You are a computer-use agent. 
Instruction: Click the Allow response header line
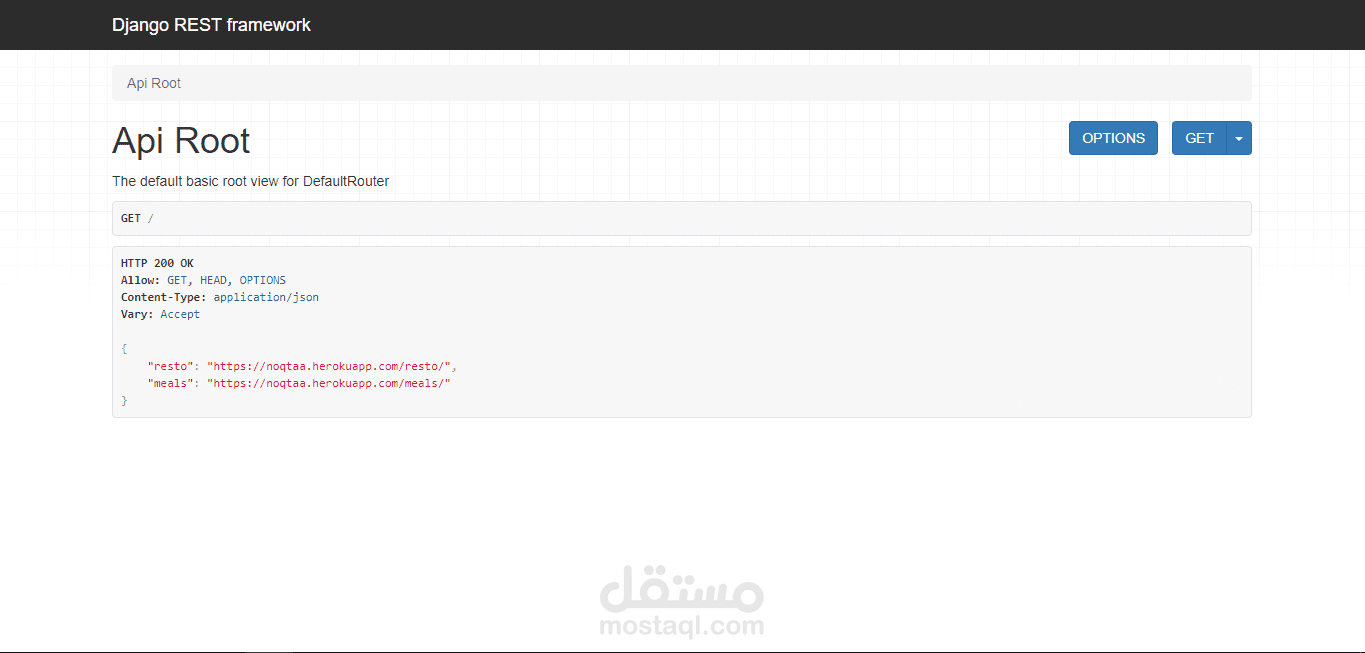[x=200, y=279]
